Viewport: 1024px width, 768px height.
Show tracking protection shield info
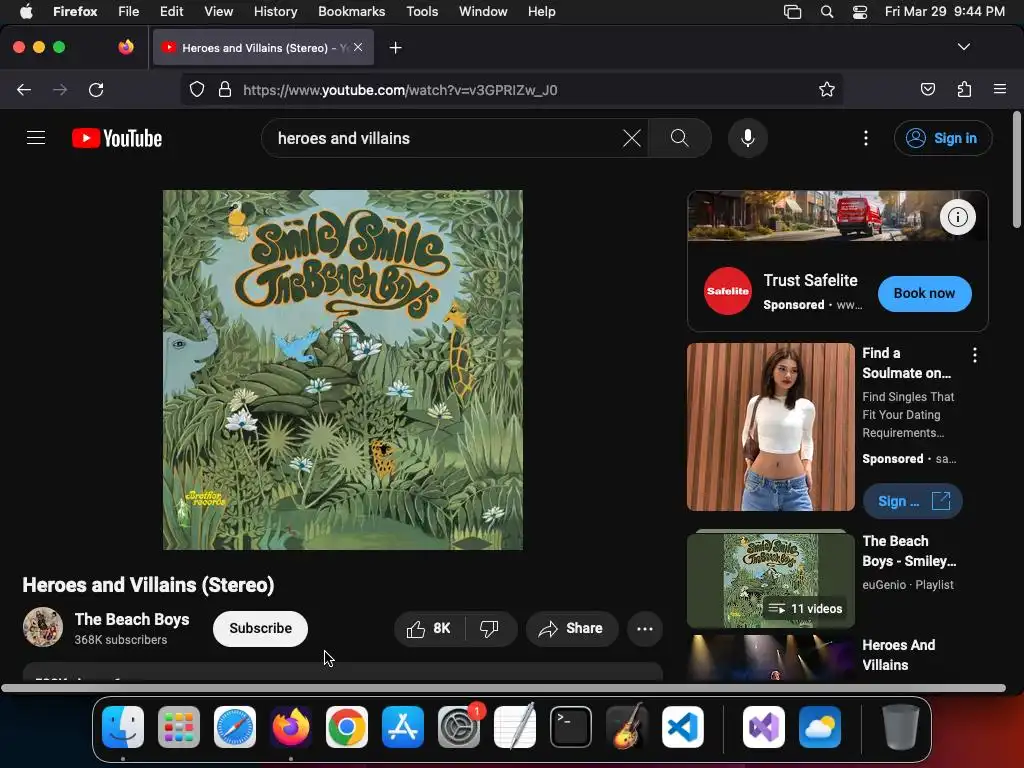197,89
